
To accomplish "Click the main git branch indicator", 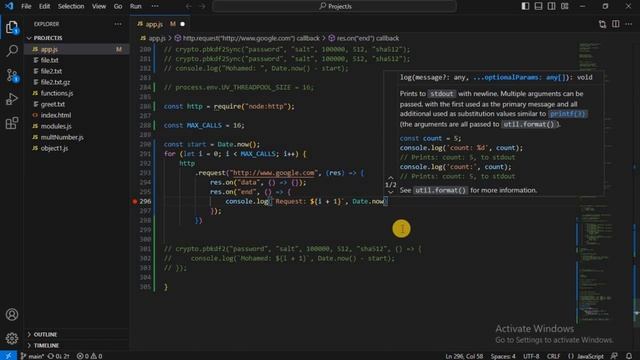I will pyautogui.click(x=32, y=356).
